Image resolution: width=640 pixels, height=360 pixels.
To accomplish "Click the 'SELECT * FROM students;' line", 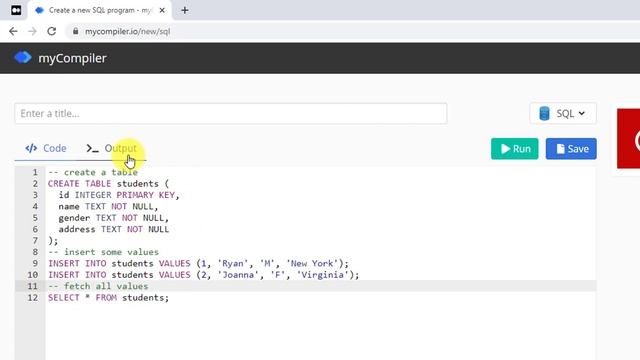I will (x=108, y=298).
